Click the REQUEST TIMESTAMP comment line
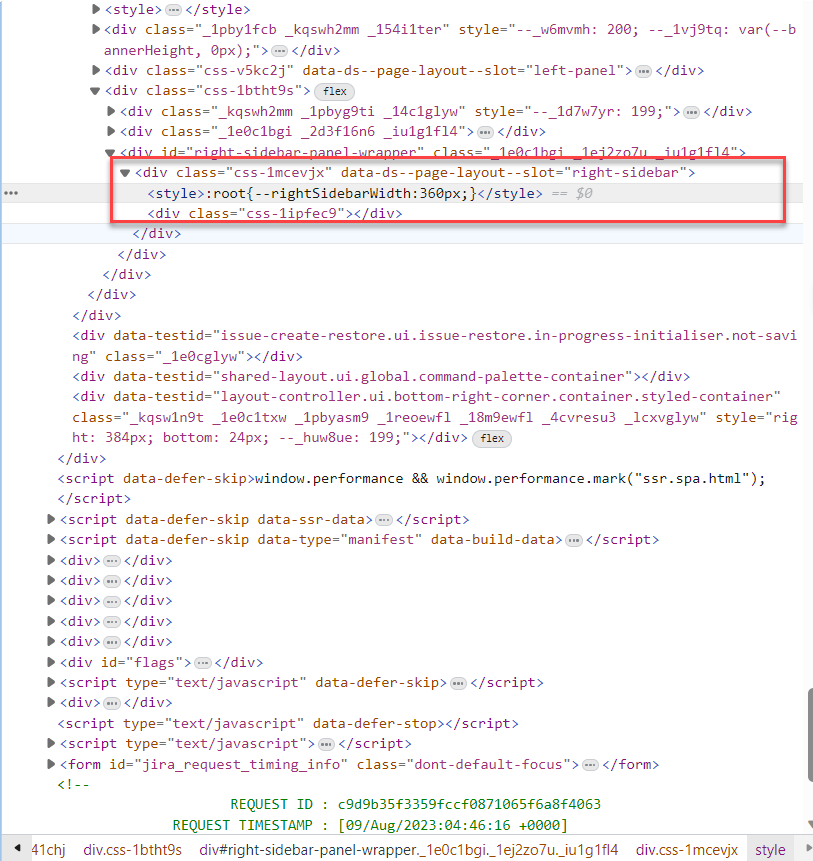813x861 pixels. pos(369,825)
